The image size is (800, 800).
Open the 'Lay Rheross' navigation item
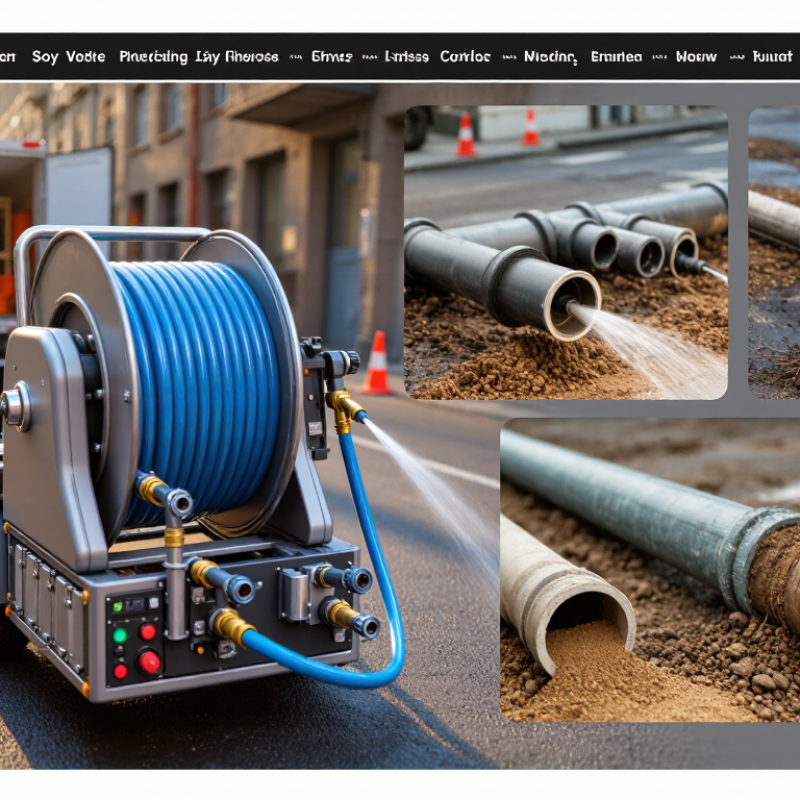tap(237, 57)
